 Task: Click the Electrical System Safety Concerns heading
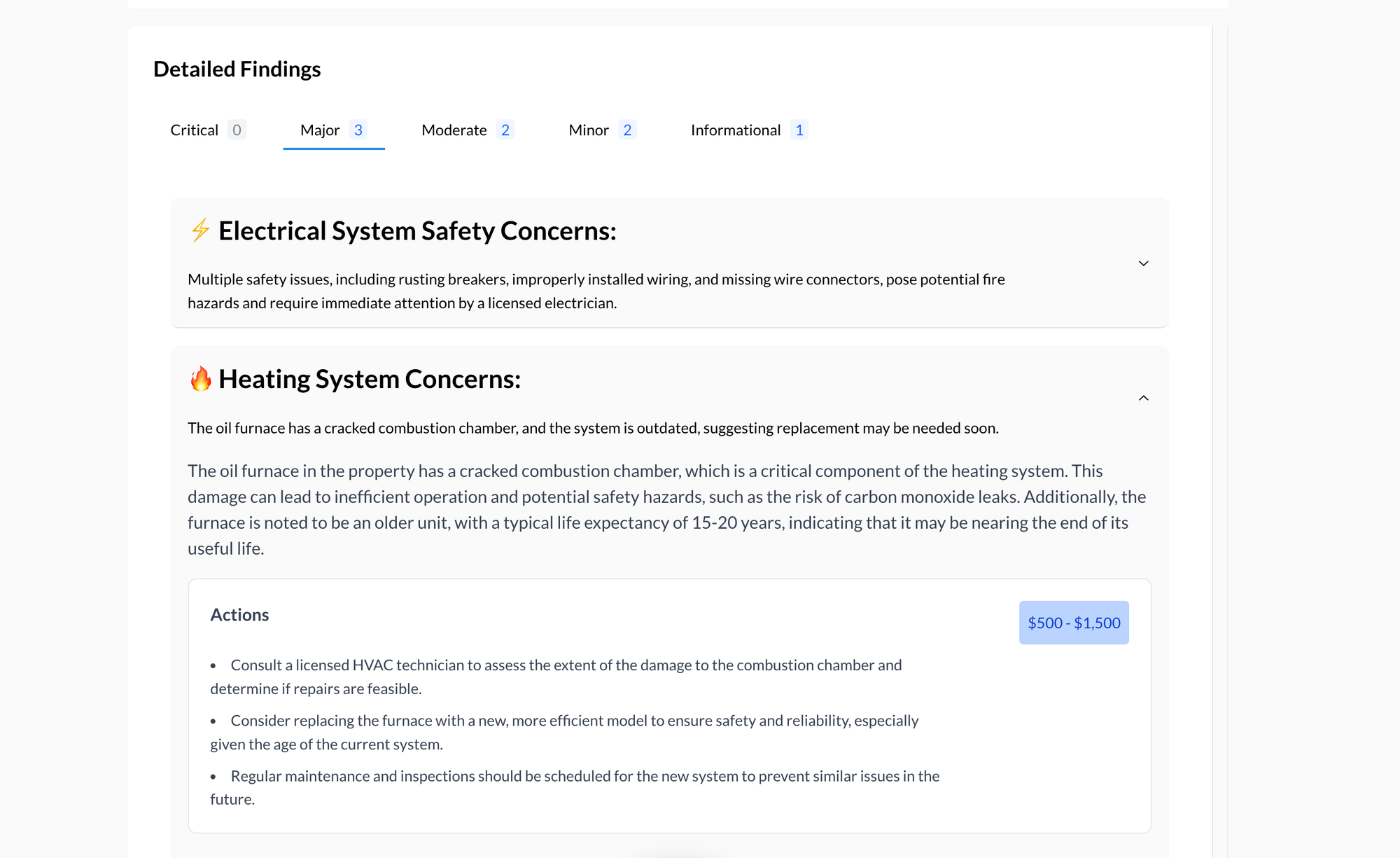point(417,231)
